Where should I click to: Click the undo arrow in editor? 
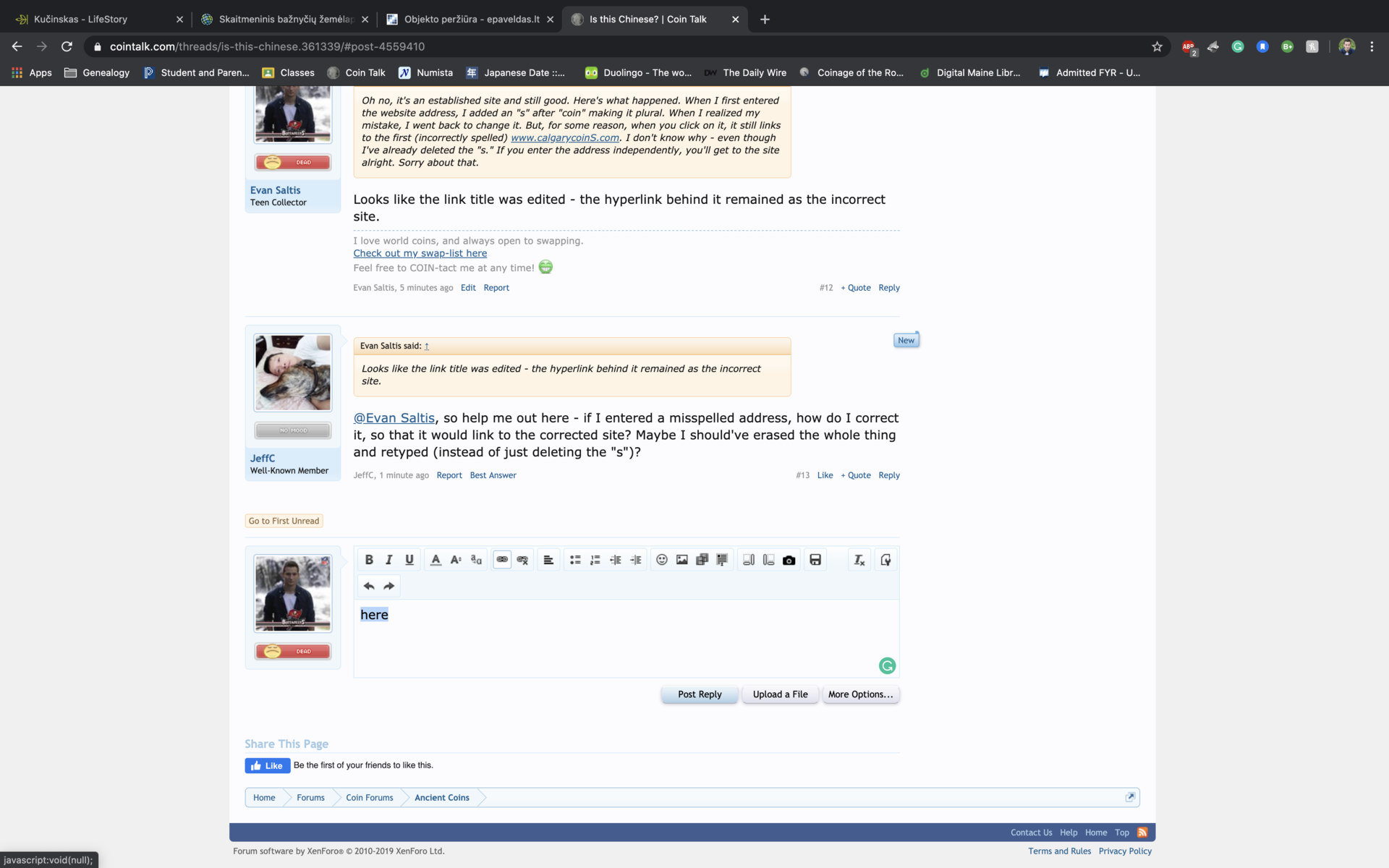[x=369, y=586]
